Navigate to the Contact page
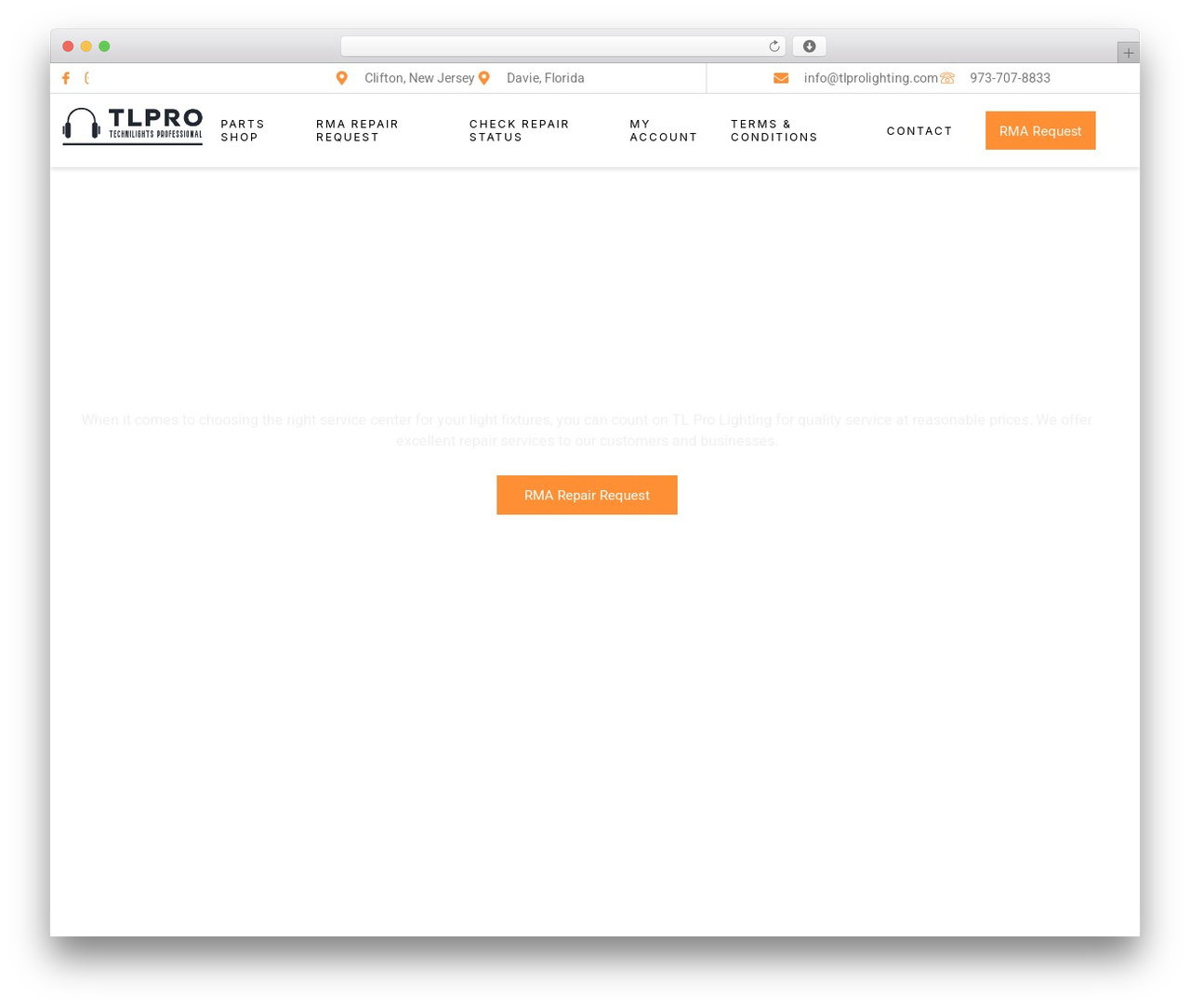1190x1008 pixels. click(x=919, y=131)
